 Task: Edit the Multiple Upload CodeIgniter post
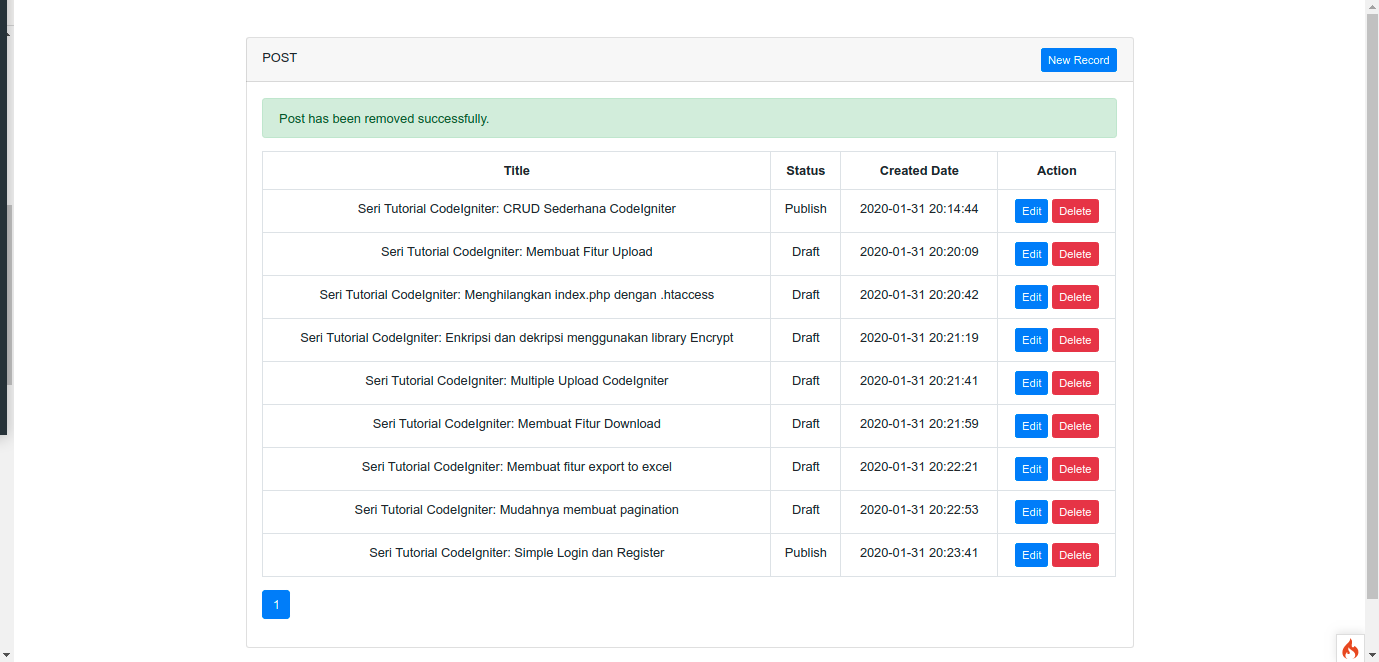coord(1031,383)
